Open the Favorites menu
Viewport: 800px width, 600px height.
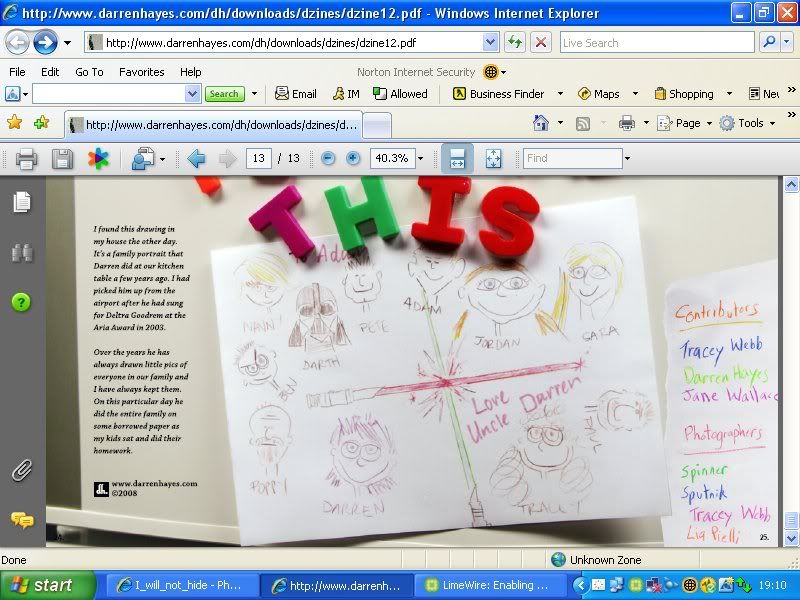click(x=141, y=72)
